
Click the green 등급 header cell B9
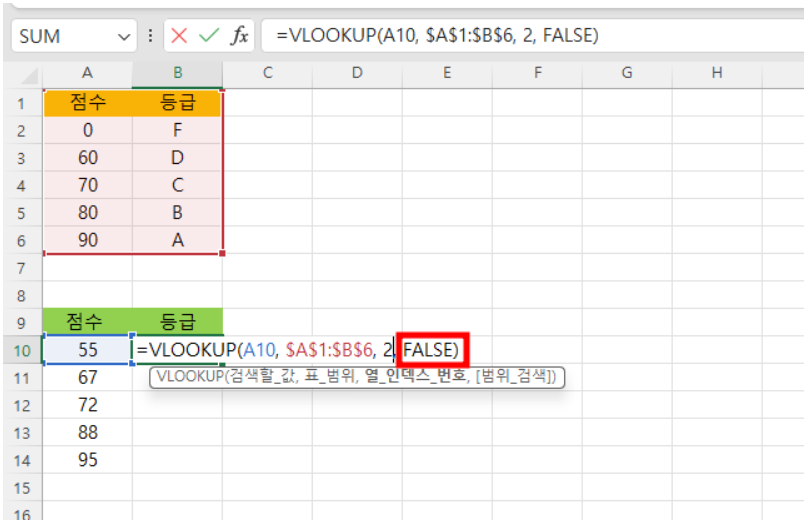coord(177,322)
